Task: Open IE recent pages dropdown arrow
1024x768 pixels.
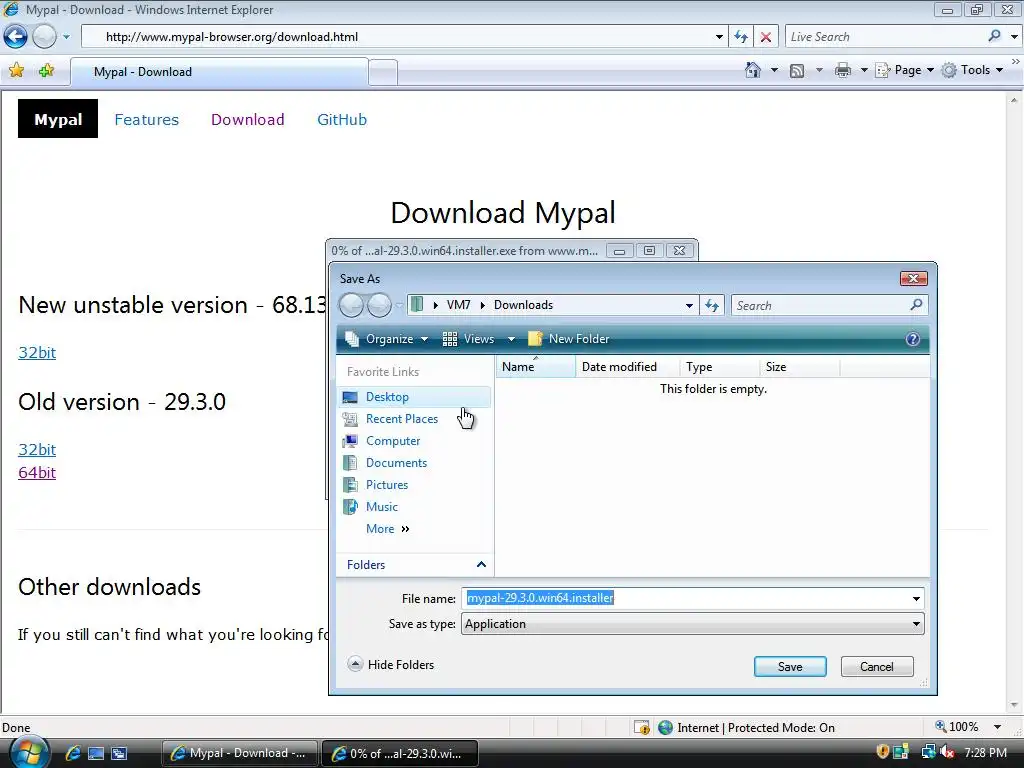Action: tap(66, 37)
